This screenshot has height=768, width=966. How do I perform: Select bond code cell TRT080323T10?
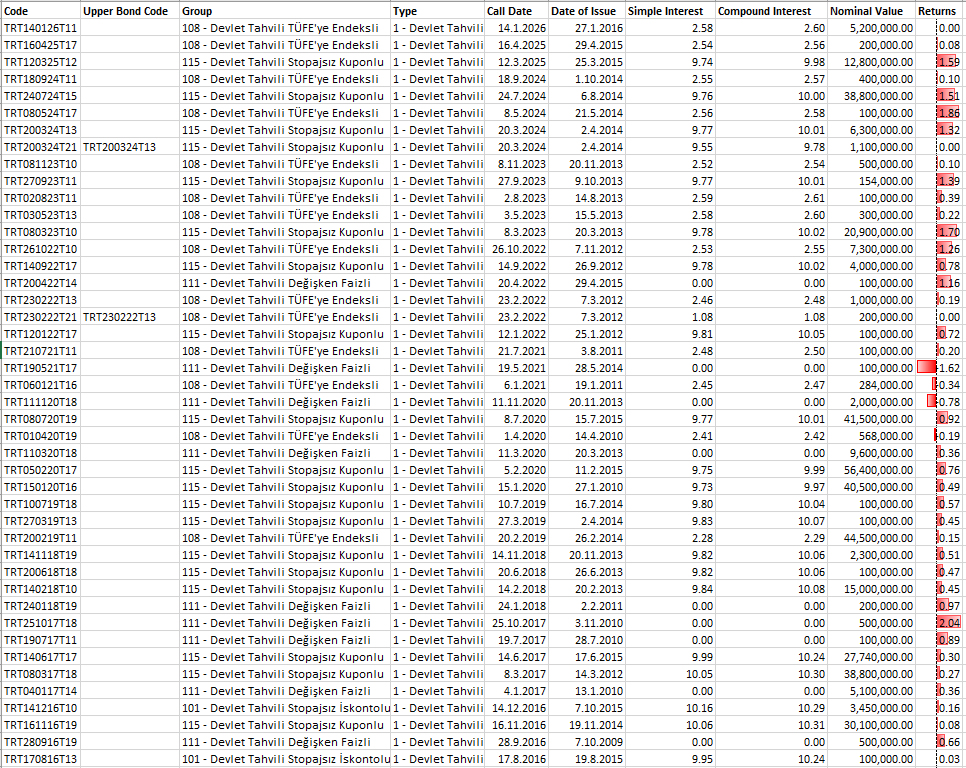41,232
